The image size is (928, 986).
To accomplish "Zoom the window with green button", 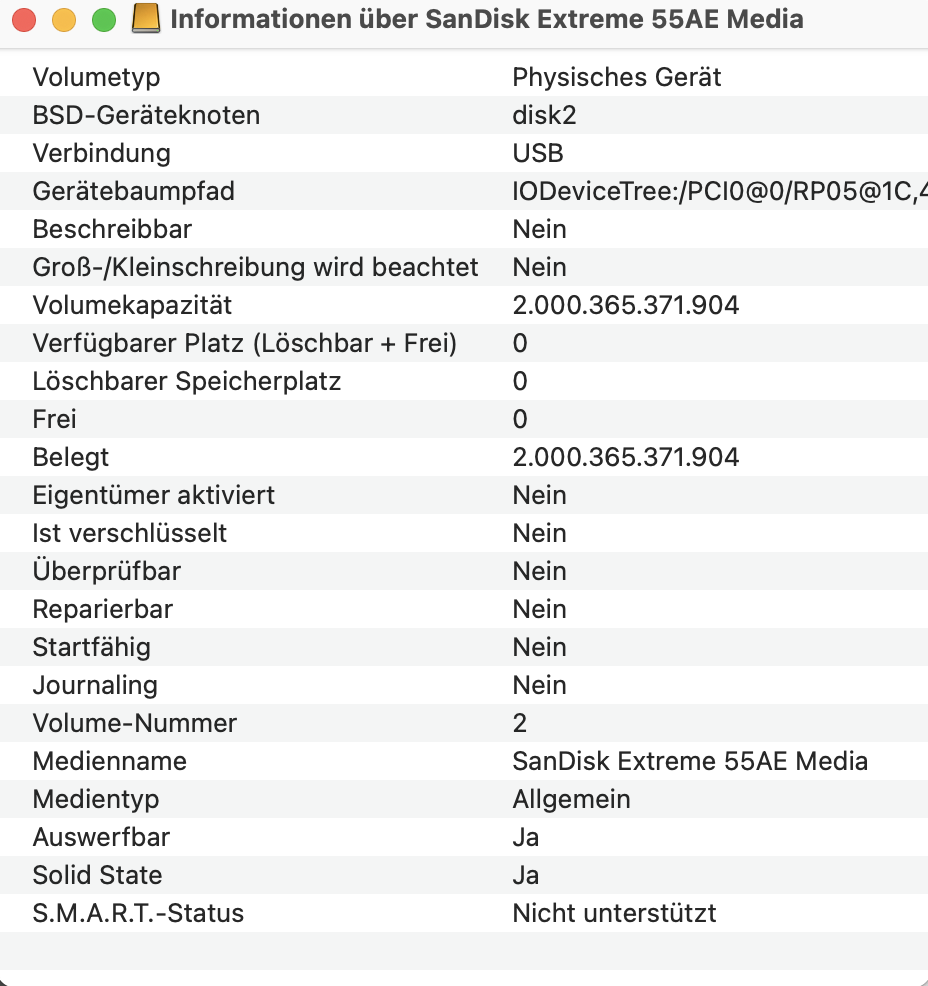I will pyautogui.click(x=103, y=20).
